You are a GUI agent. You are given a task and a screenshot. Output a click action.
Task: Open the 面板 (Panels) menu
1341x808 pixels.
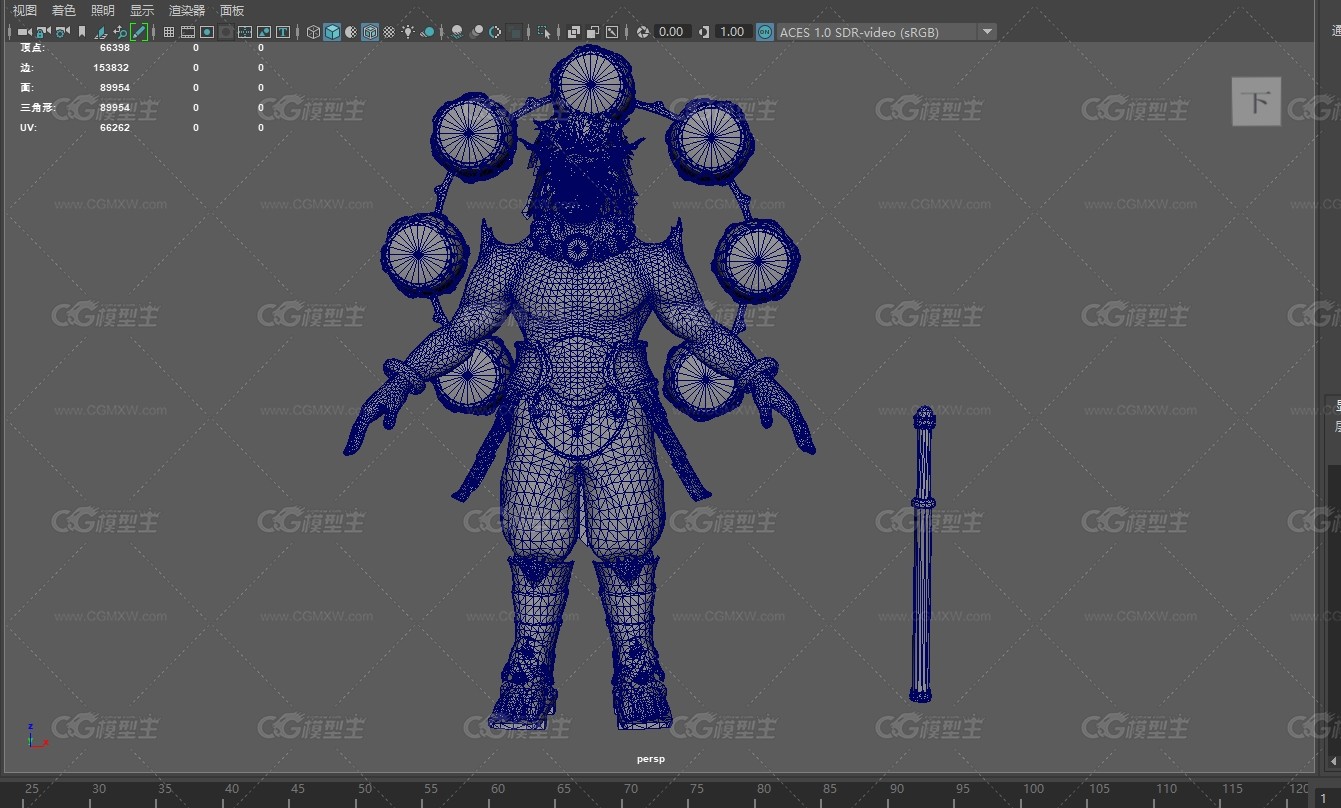(x=232, y=10)
